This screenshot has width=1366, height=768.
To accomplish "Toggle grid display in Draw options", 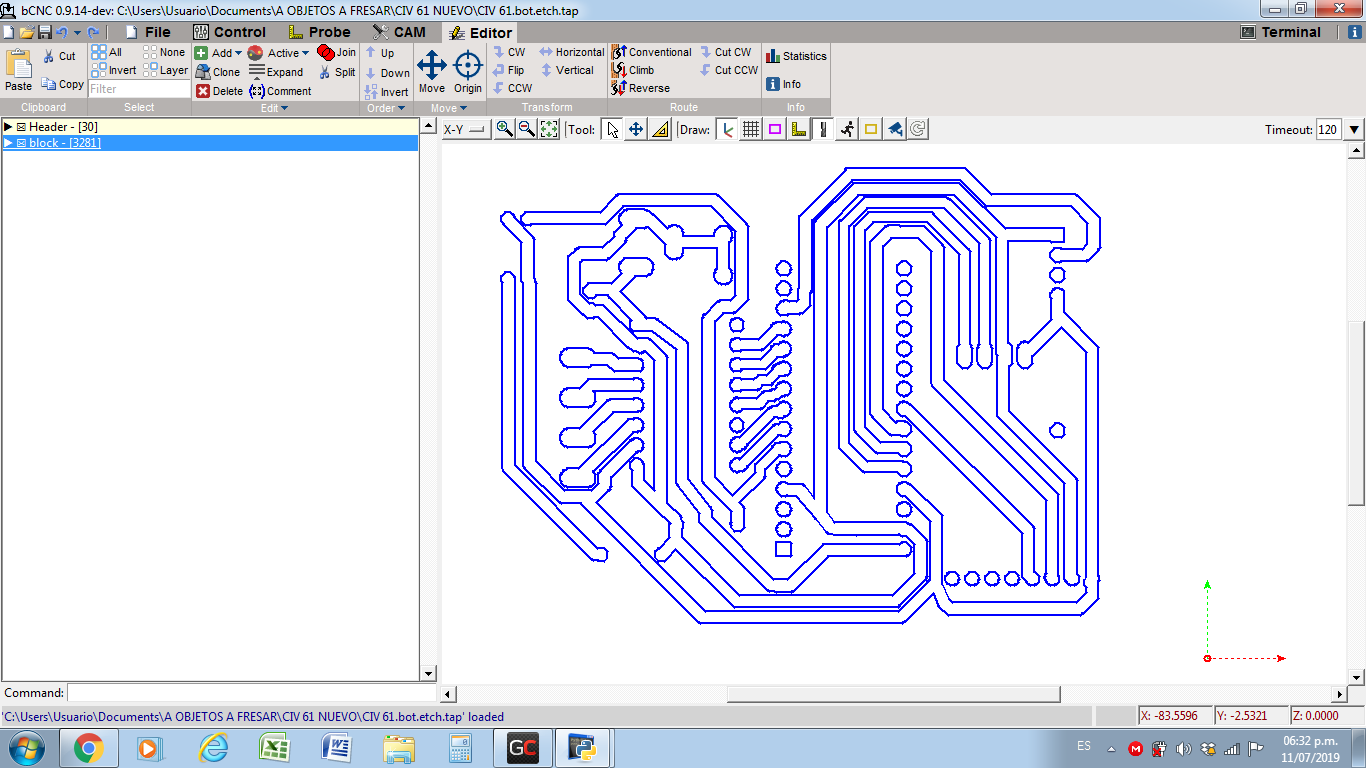I will click(x=751, y=129).
